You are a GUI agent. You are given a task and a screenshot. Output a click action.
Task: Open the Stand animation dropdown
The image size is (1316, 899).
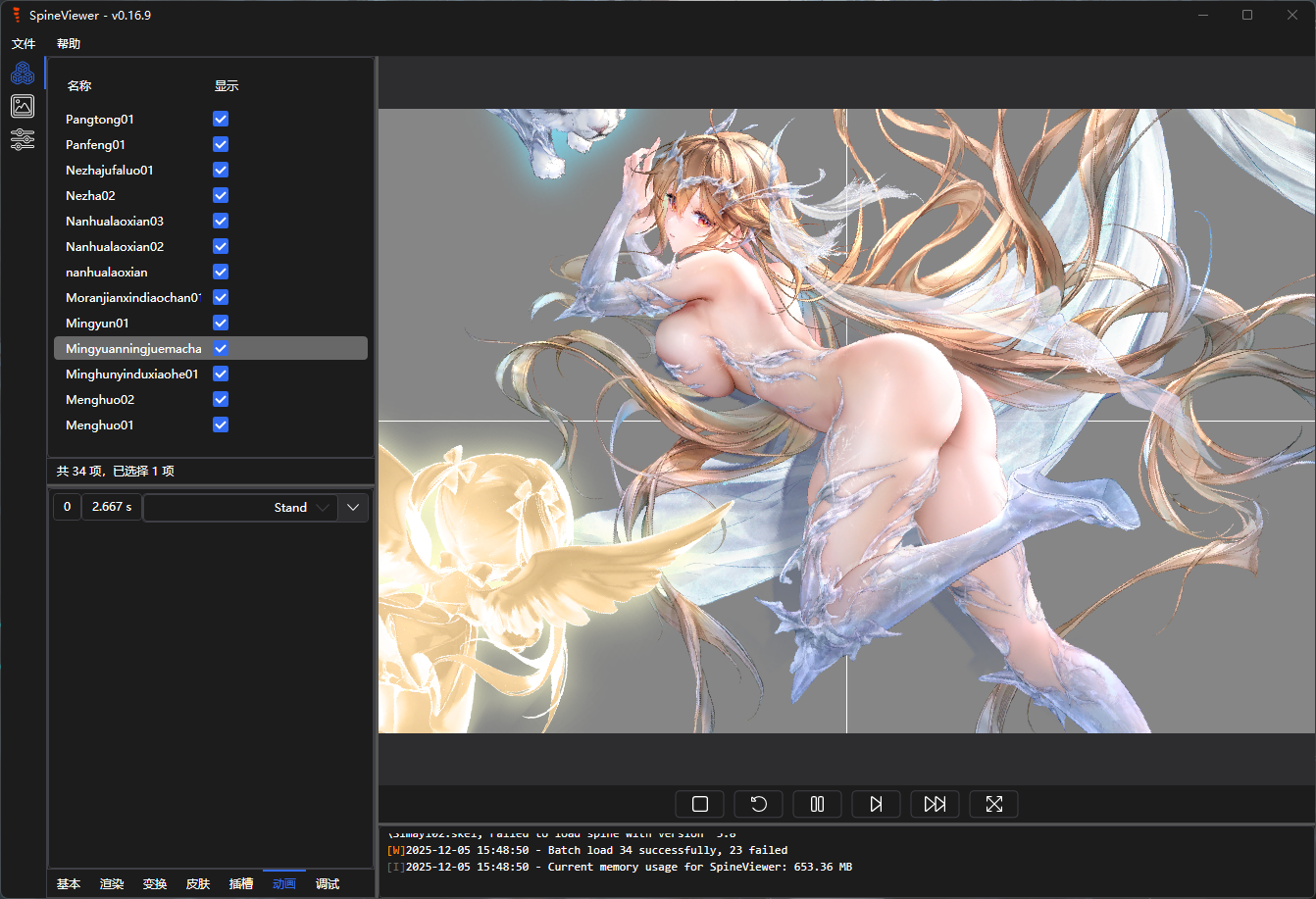point(240,508)
